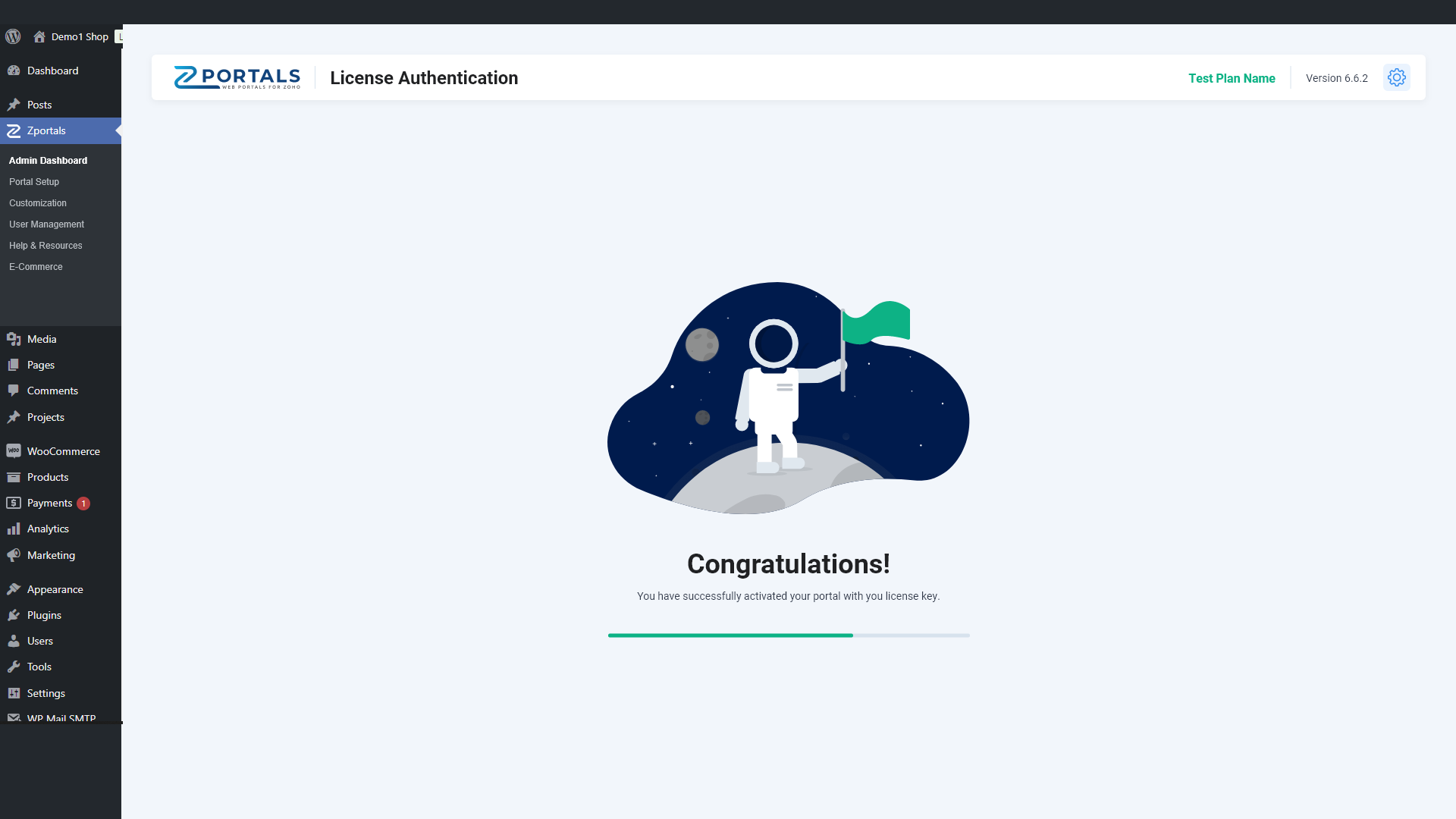Open WooCommerce from the sidebar
This screenshot has height=819, width=1456.
(x=63, y=451)
